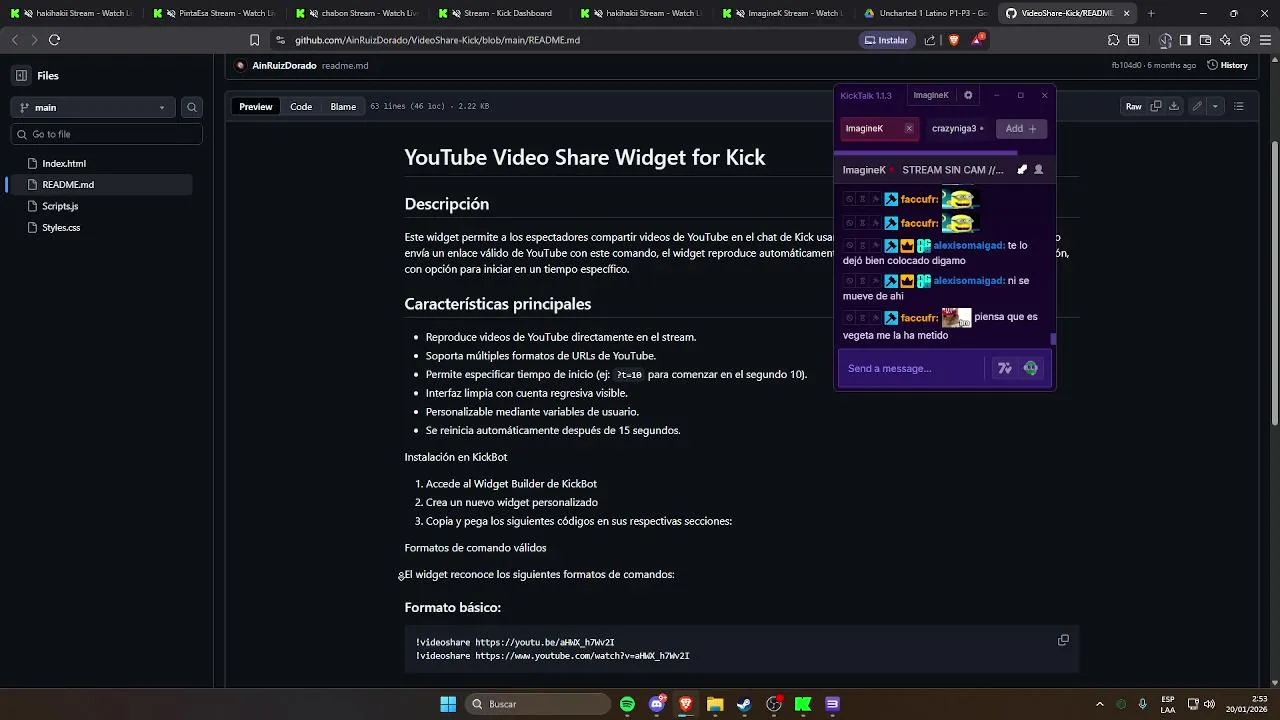Image resolution: width=1280 pixels, height=720 pixels.
Task: Click the Brave Shields lion icon
Action: click(x=954, y=40)
